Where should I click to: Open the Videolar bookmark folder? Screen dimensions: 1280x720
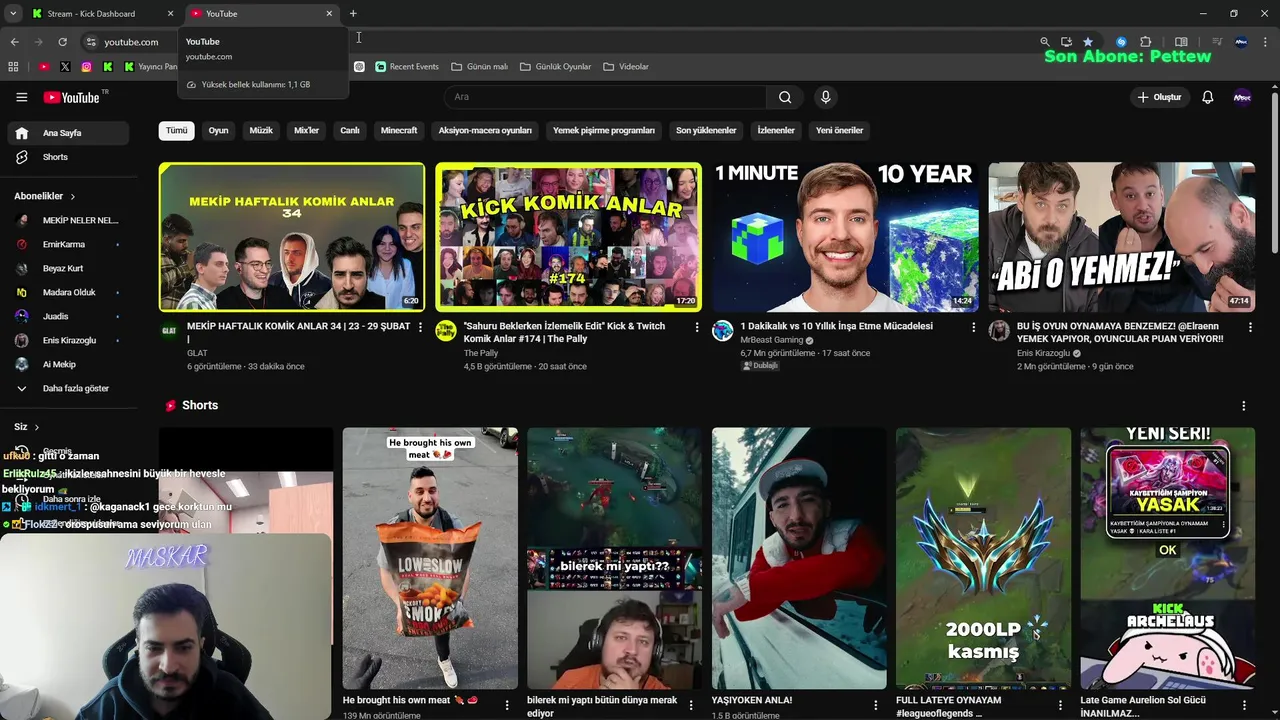pyautogui.click(x=626, y=67)
